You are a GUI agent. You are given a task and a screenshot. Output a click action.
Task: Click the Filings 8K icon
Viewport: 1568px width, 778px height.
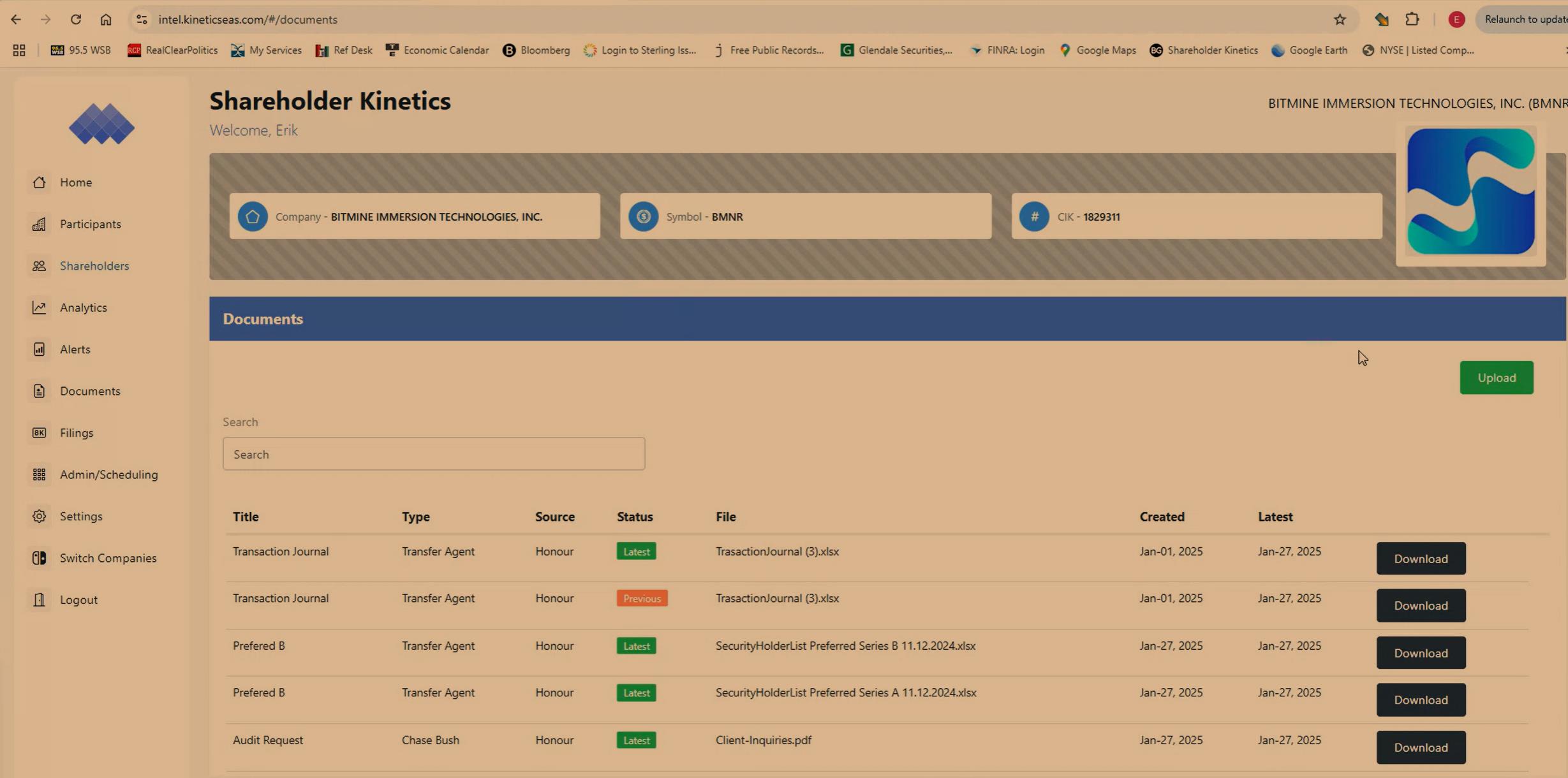click(x=40, y=433)
